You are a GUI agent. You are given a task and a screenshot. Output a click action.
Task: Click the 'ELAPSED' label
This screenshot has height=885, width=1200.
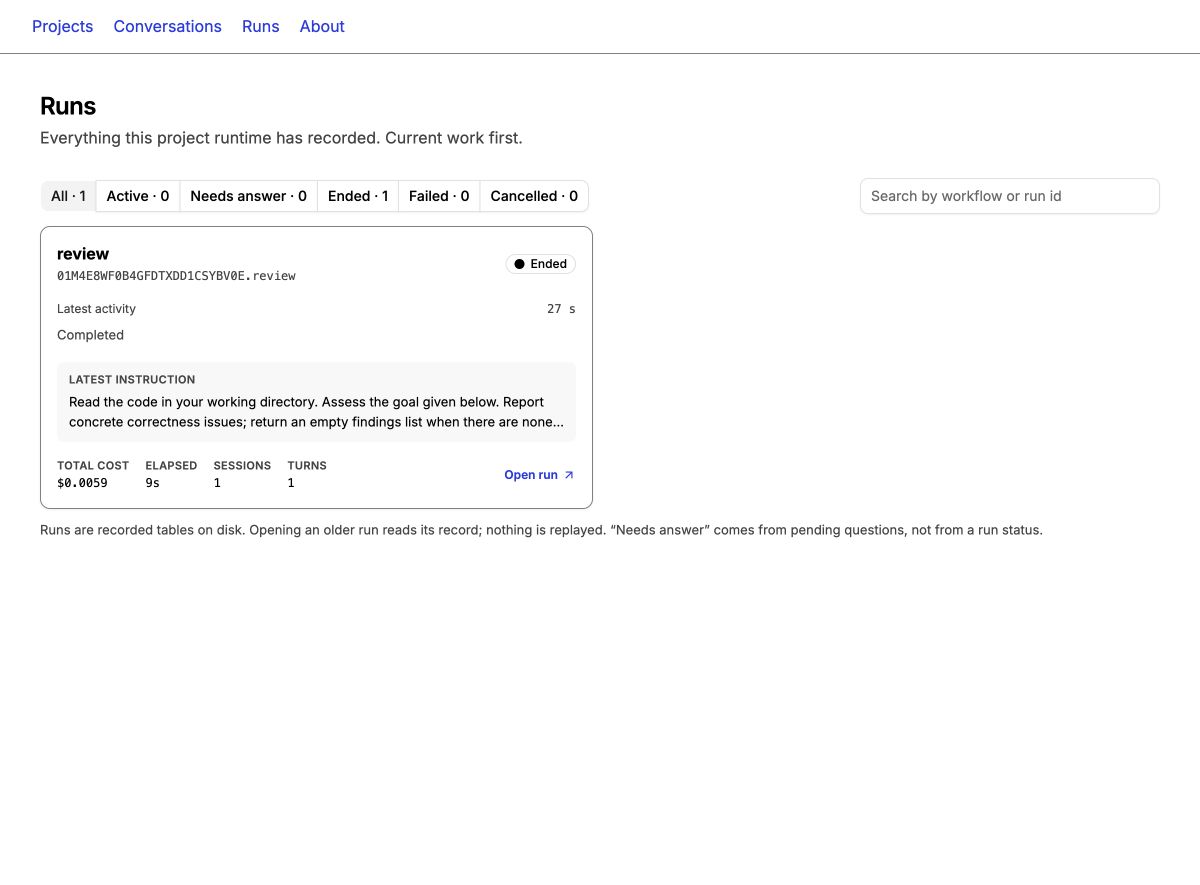[171, 465]
